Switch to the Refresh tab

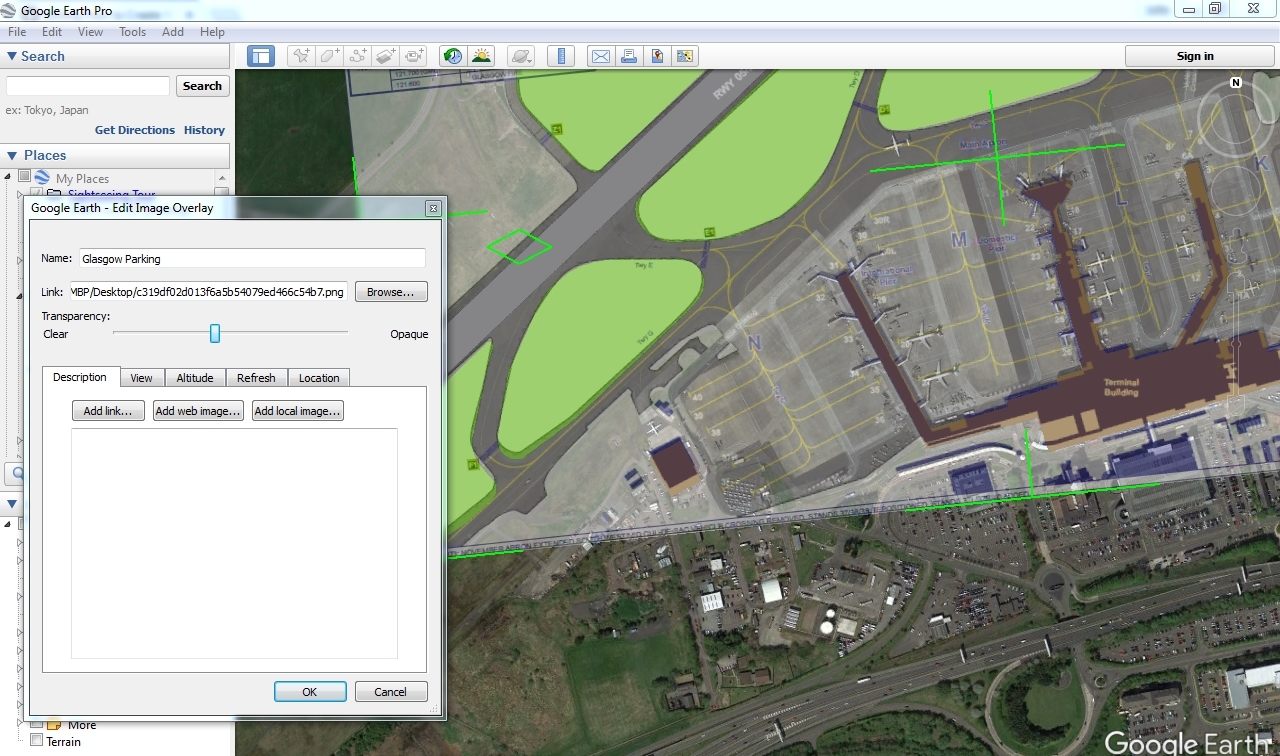tap(256, 378)
